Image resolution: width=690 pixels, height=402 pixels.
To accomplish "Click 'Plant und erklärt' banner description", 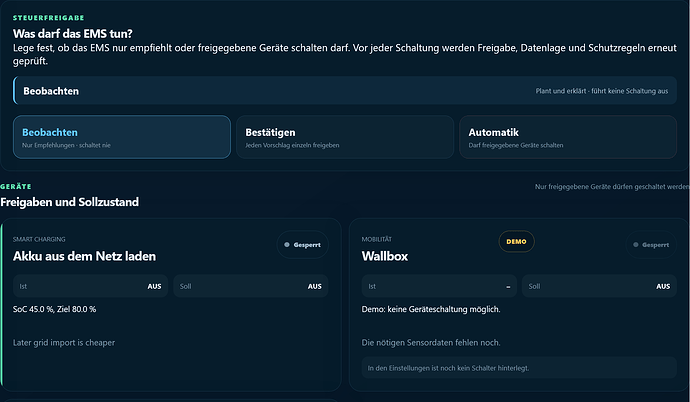I will [602, 91].
